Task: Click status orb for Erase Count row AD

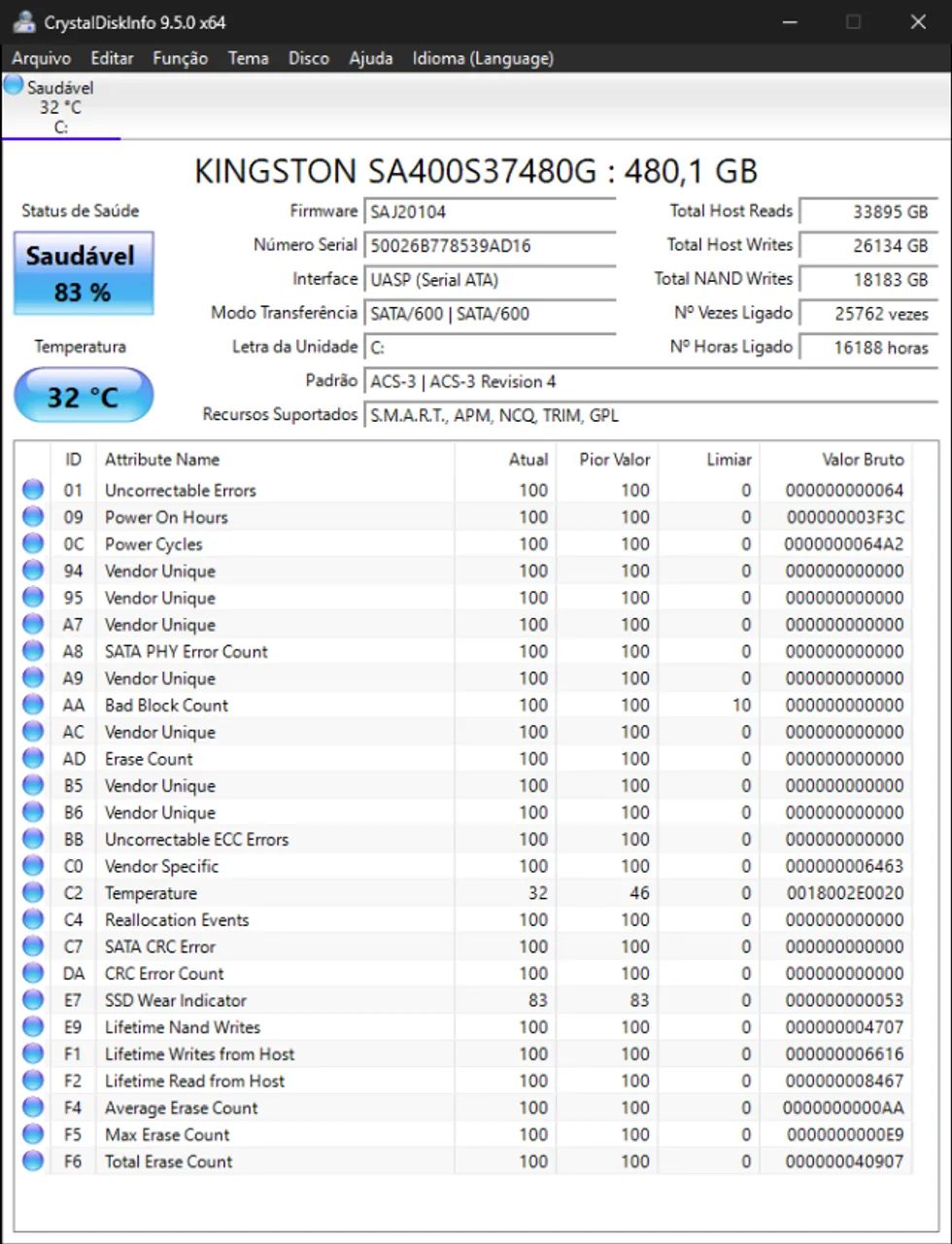Action: [x=33, y=758]
